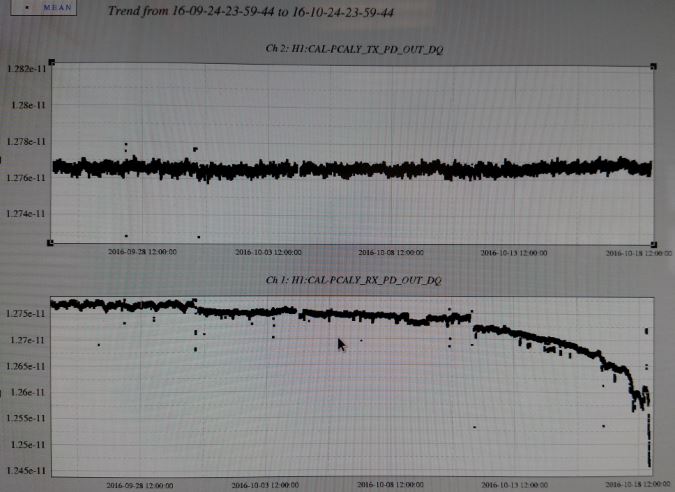
Task: Click the 1.275e-11 axis label in the Ch 1 plot
Action: point(25,314)
